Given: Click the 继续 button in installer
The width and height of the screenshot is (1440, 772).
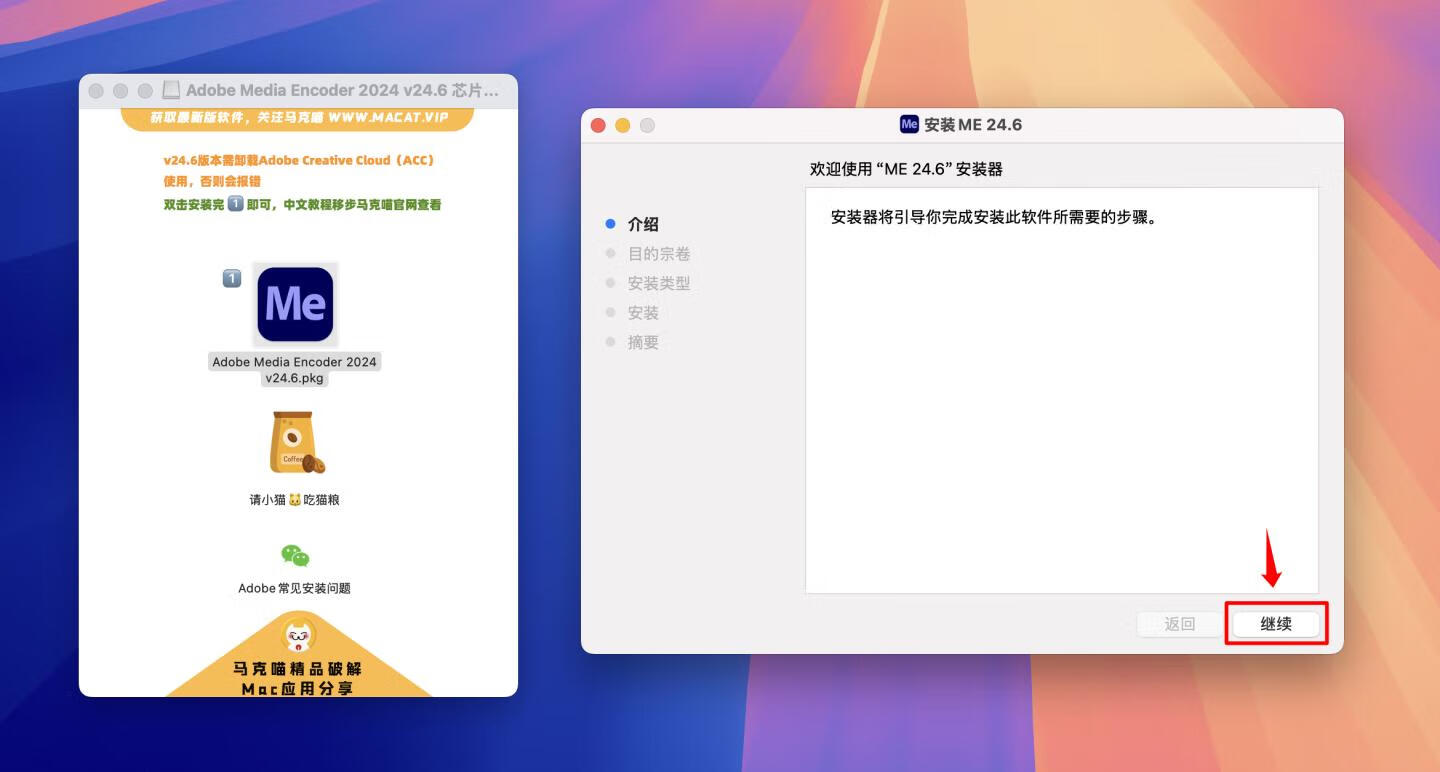Looking at the screenshot, I should click(x=1276, y=624).
